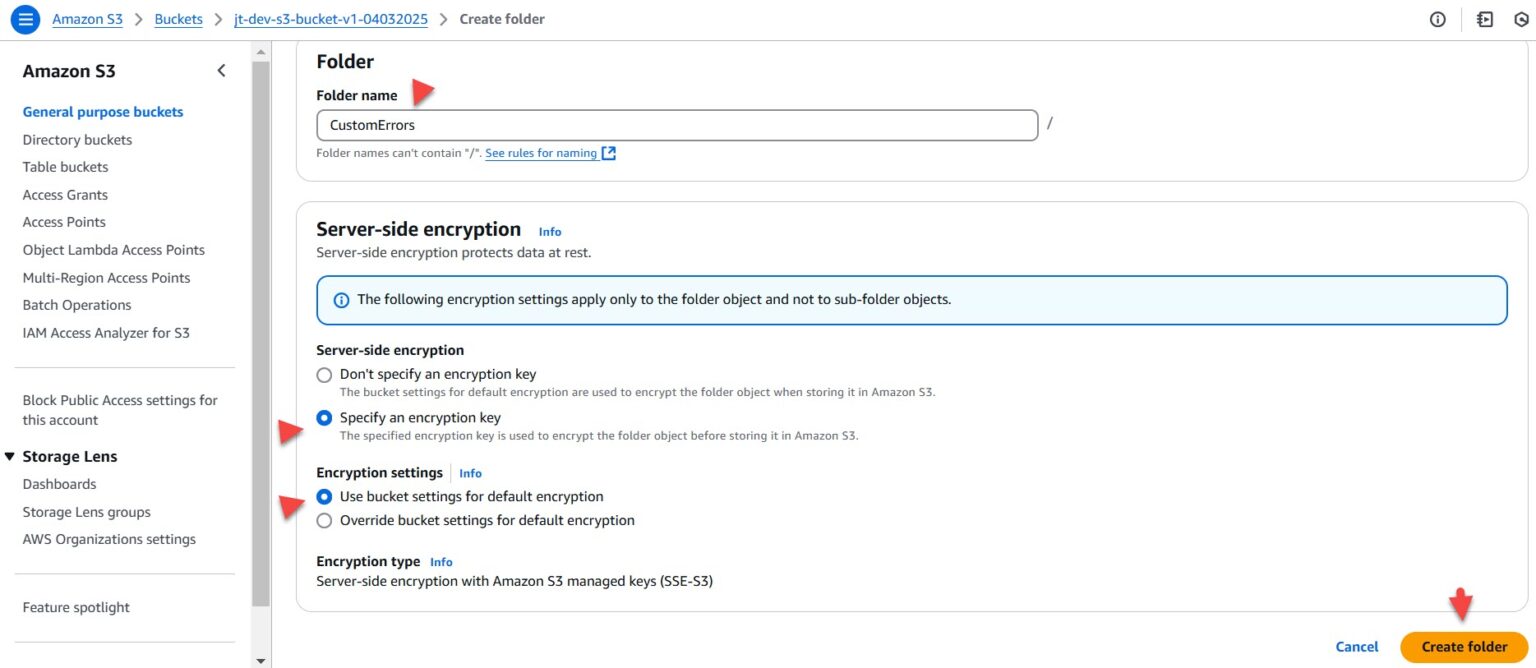The image size is (1536, 668).
Task: Open Directory buckets in the sidebar
Action: tap(77, 139)
